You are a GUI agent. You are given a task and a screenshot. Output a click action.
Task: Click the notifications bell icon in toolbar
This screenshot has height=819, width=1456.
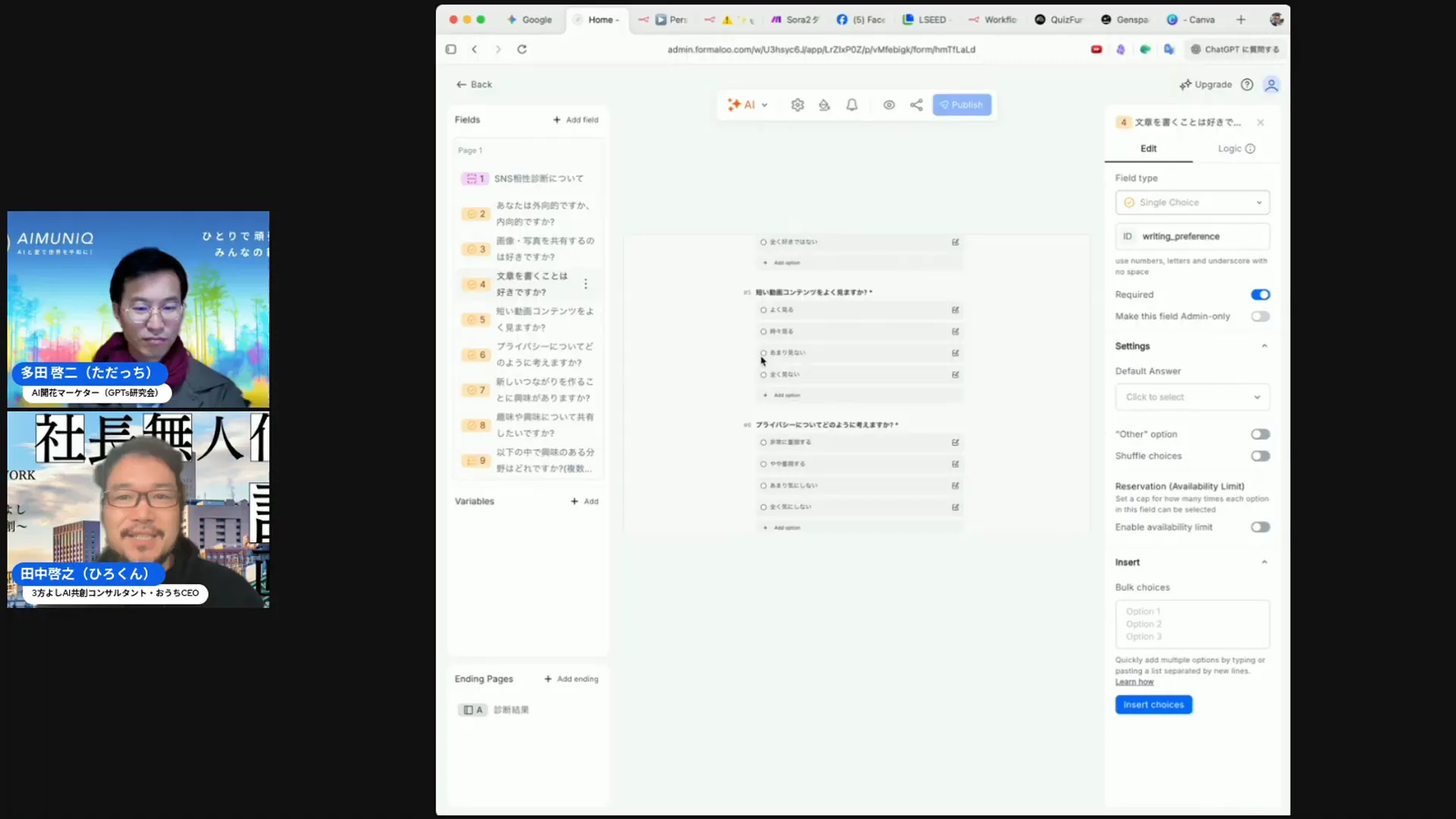[852, 105]
